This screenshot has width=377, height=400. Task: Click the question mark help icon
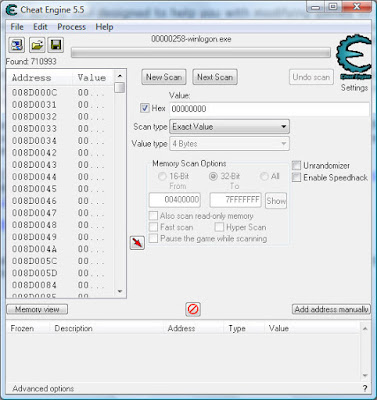365,388
